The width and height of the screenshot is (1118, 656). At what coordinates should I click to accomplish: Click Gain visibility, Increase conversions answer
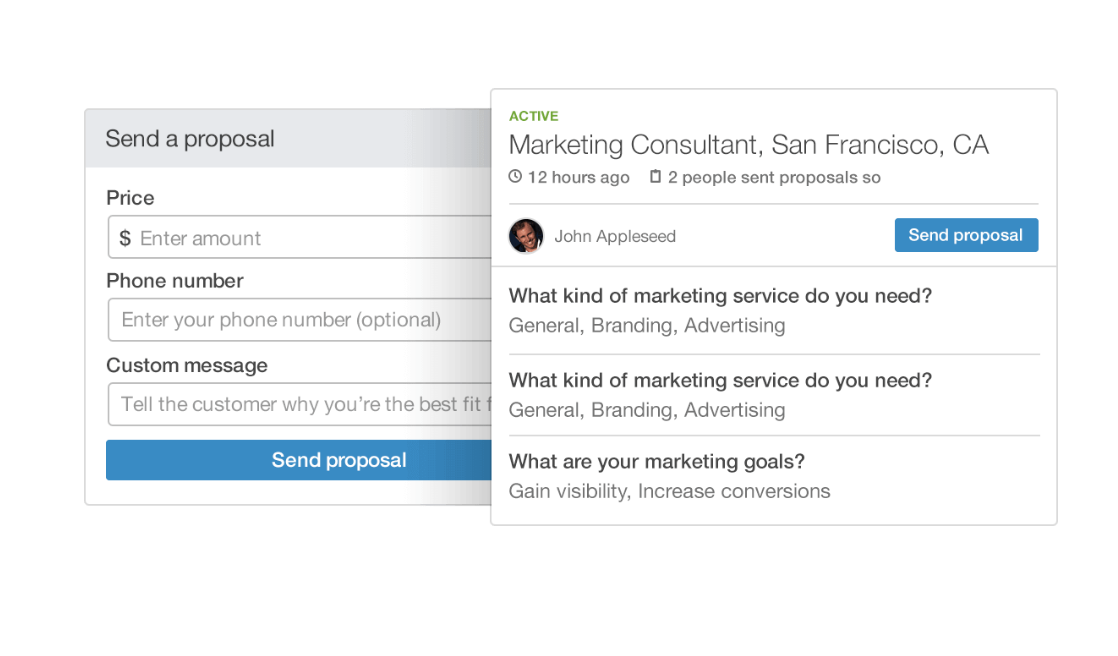pyautogui.click(x=669, y=491)
